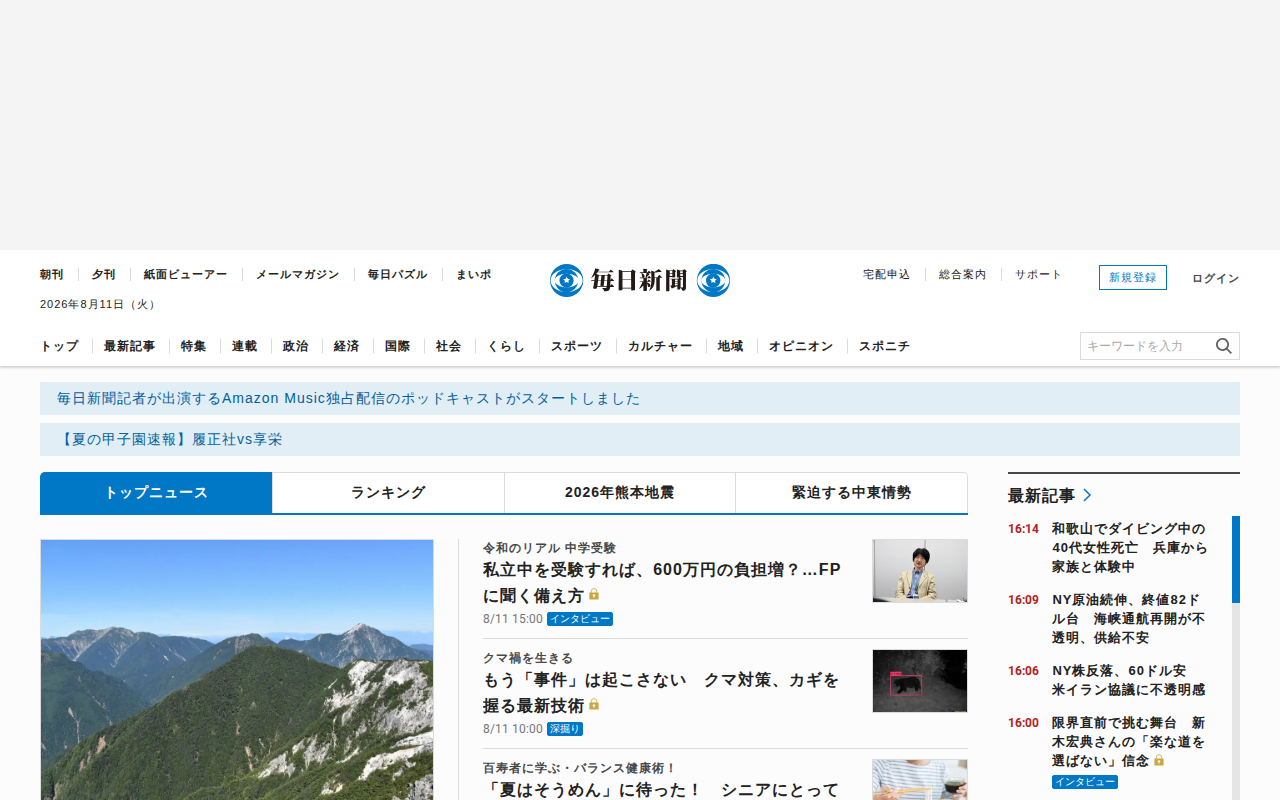The width and height of the screenshot is (1280, 800).
Task: Open the bear night-vision thumbnail
Action: click(920, 681)
